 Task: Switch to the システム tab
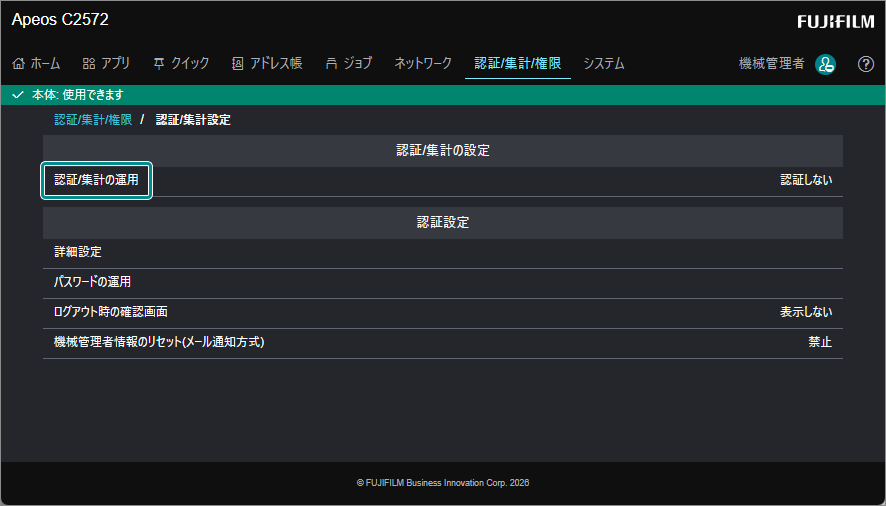pyautogui.click(x=603, y=63)
